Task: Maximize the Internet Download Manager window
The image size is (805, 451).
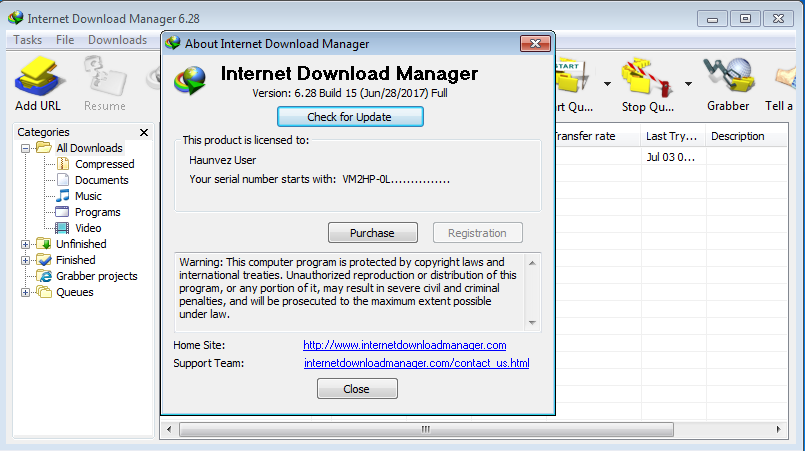Action: coord(745,19)
